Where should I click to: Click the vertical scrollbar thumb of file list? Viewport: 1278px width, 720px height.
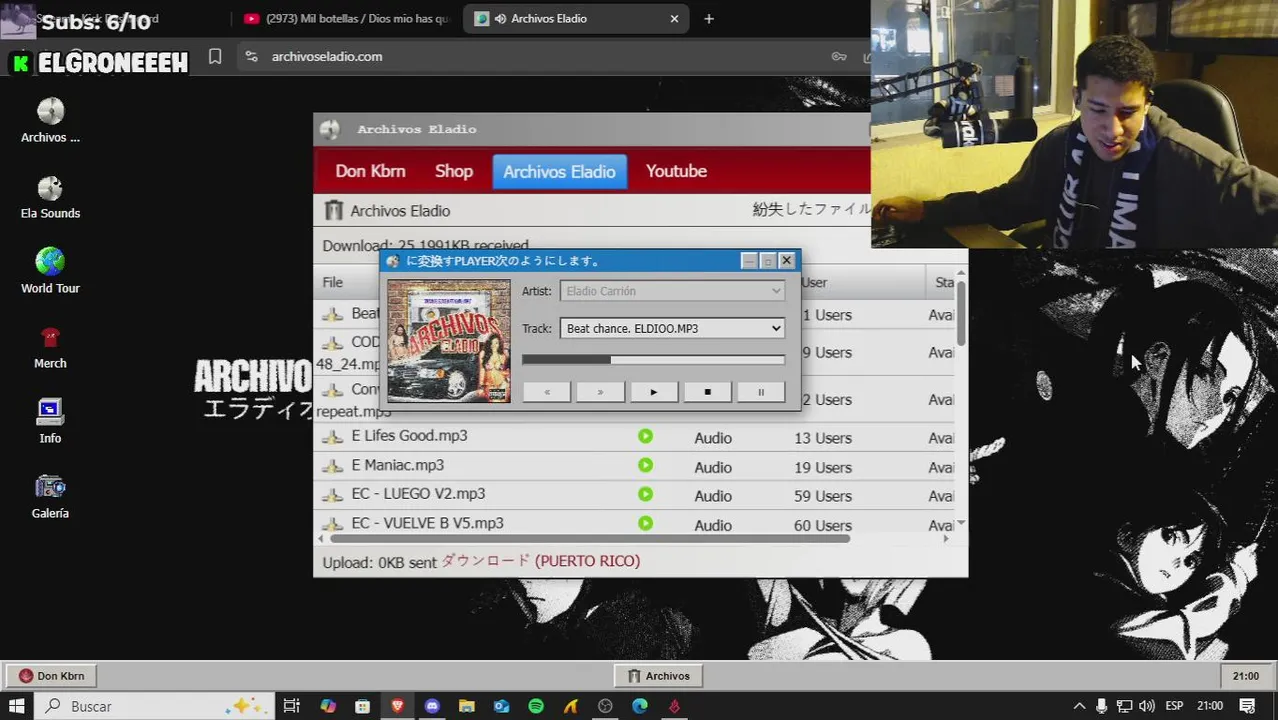(x=961, y=313)
